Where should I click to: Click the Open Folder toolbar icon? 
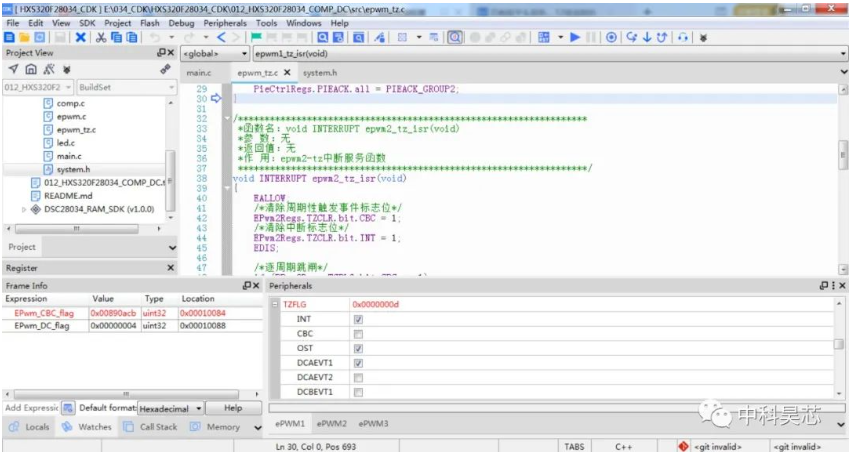coord(24,37)
